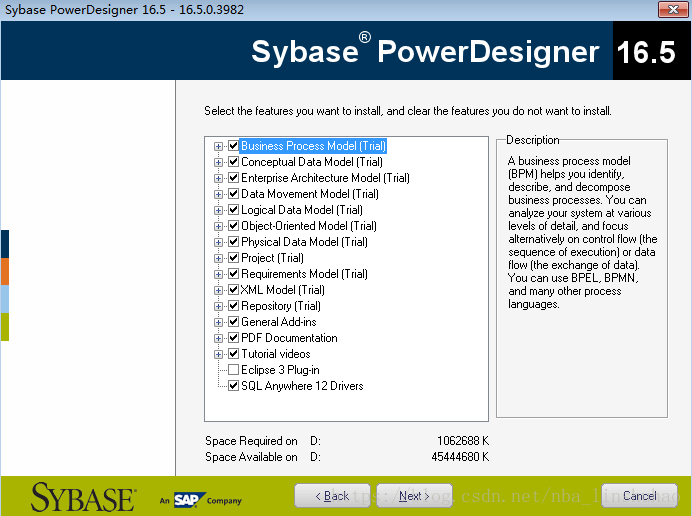Uncheck Requirements Model (Trial) checkbox
Image resolution: width=692 pixels, height=516 pixels.
[x=233, y=274]
